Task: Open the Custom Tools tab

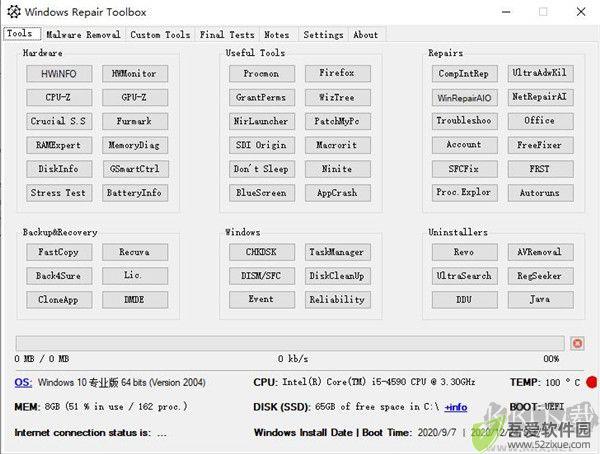Action: pyautogui.click(x=160, y=34)
